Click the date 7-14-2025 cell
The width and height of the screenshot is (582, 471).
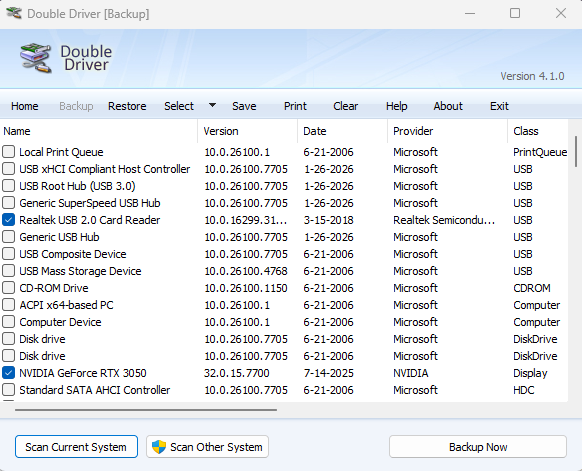(328, 373)
